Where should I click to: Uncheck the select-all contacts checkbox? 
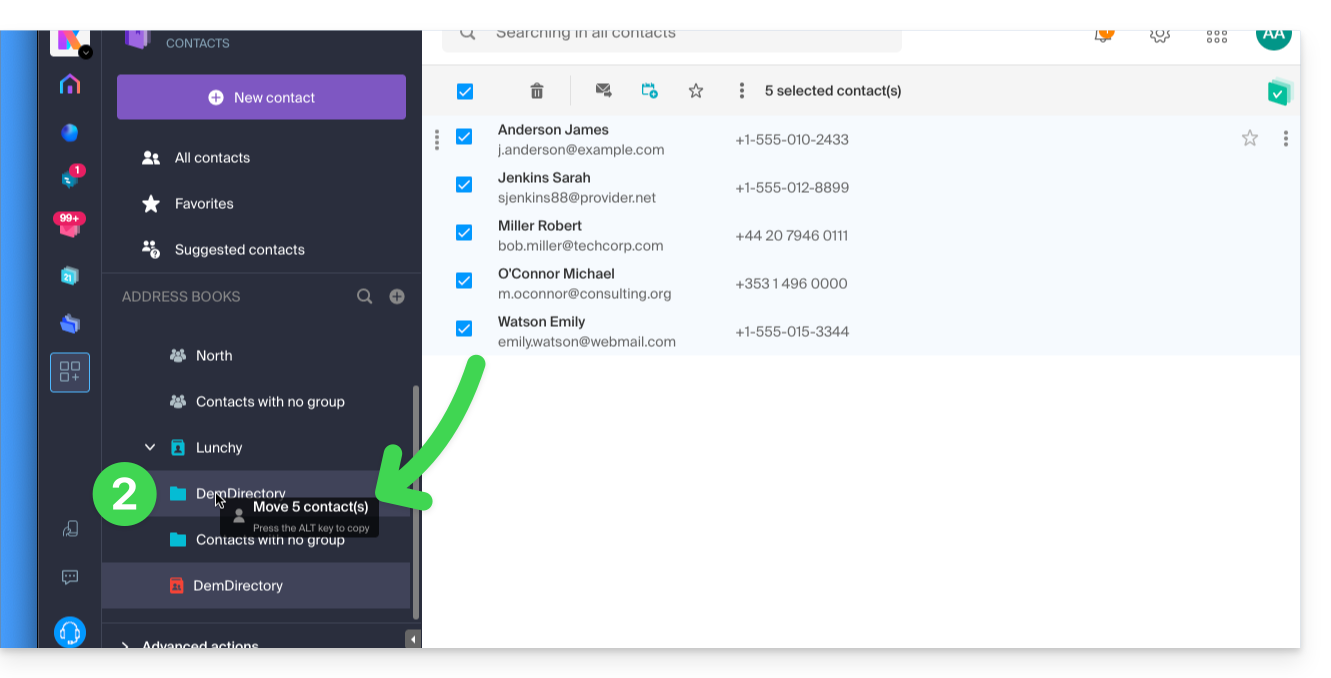pyautogui.click(x=465, y=92)
